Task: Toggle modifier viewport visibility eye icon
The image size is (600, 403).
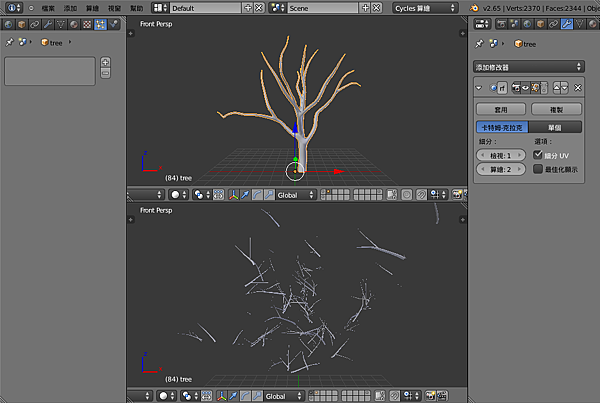Action: pyautogui.click(x=525, y=88)
